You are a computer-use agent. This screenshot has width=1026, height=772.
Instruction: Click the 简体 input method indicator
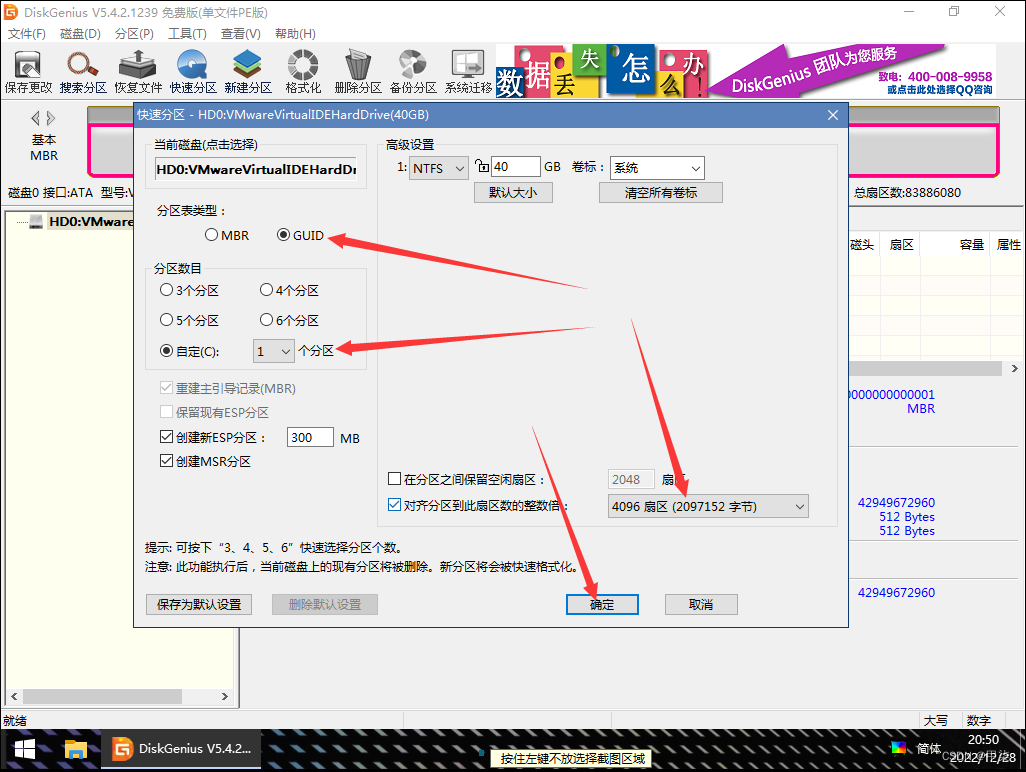928,748
